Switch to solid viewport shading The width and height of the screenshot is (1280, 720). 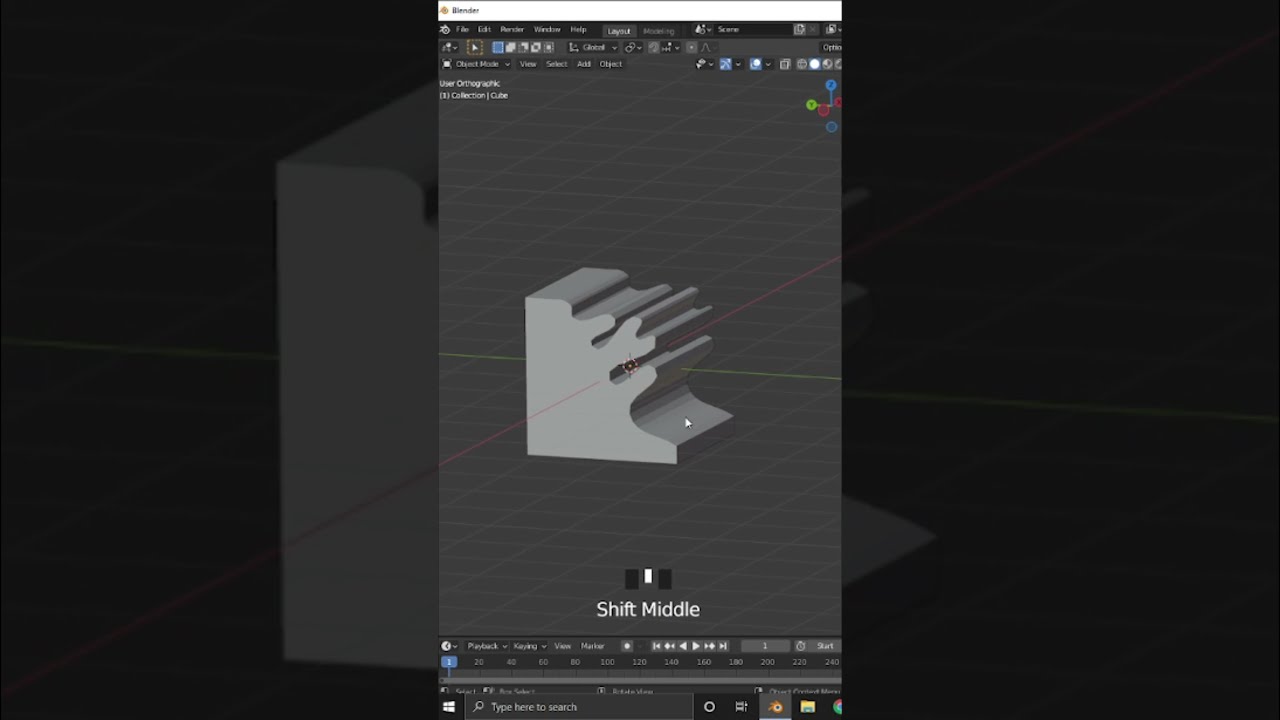click(x=814, y=64)
